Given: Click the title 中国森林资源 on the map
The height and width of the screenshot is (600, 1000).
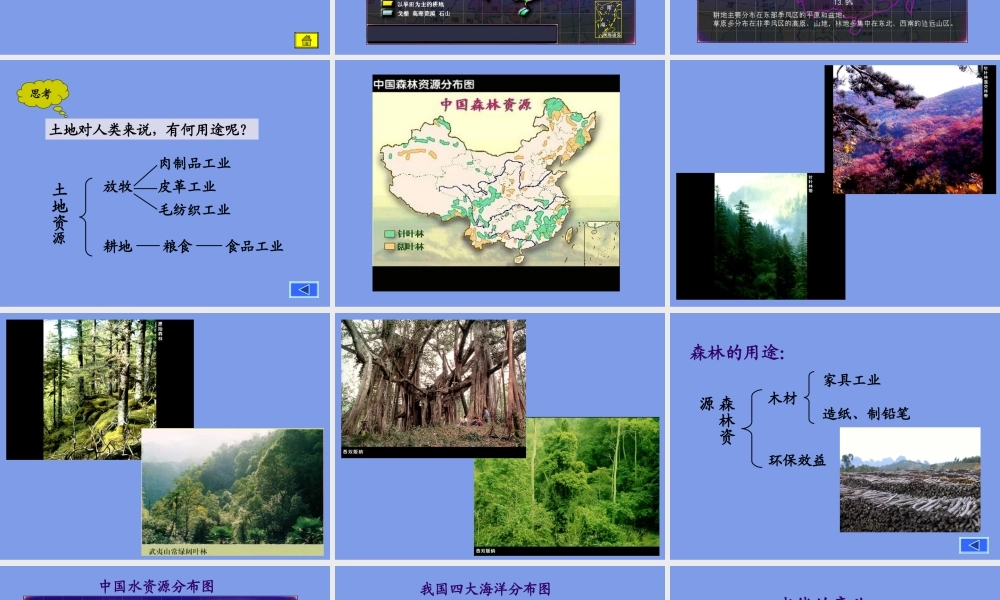Looking at the screenshot, I should point(486,105).
